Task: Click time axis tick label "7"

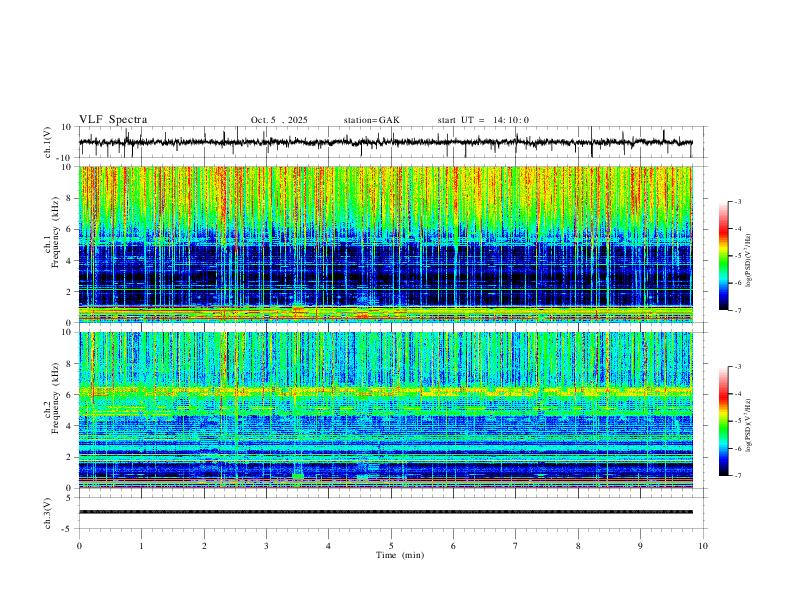Action: tap(516, 546)
